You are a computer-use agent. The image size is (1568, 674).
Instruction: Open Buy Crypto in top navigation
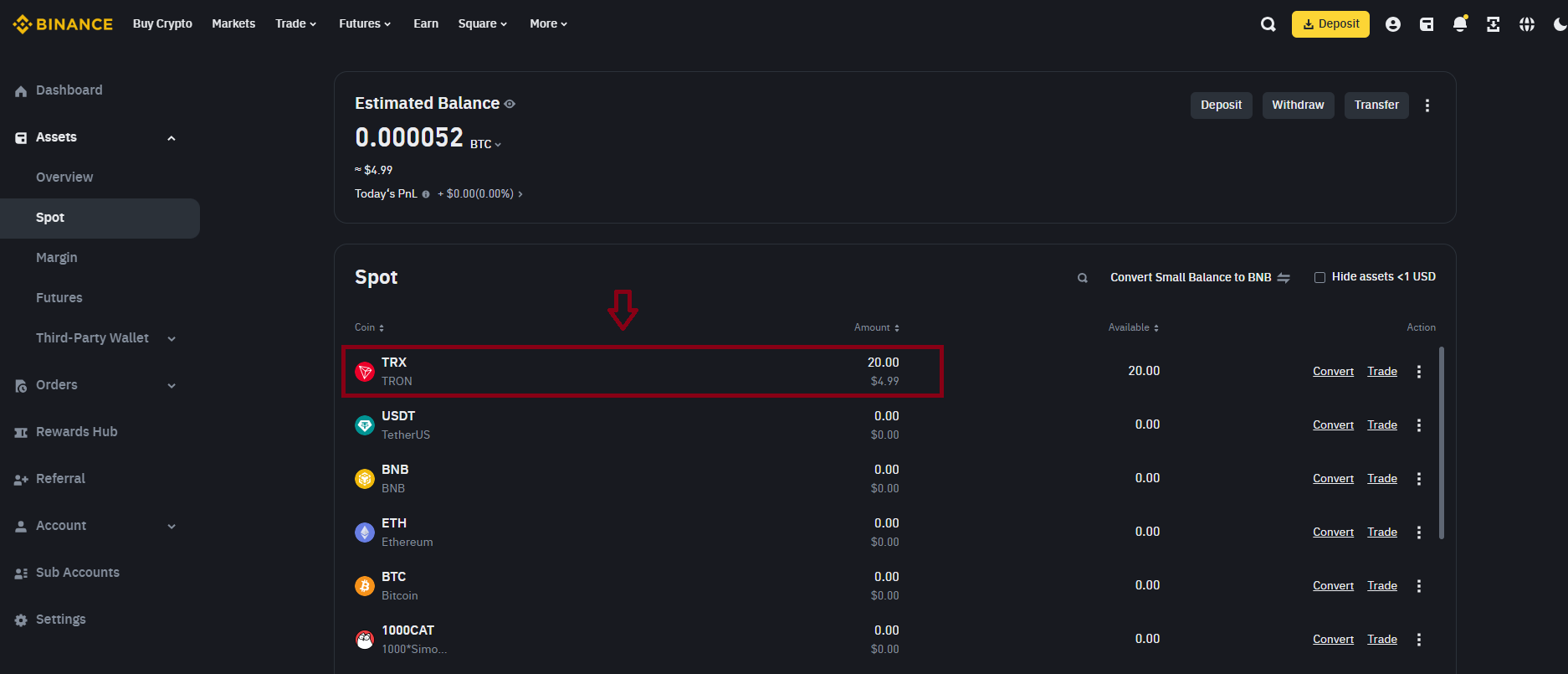point(162,24)
